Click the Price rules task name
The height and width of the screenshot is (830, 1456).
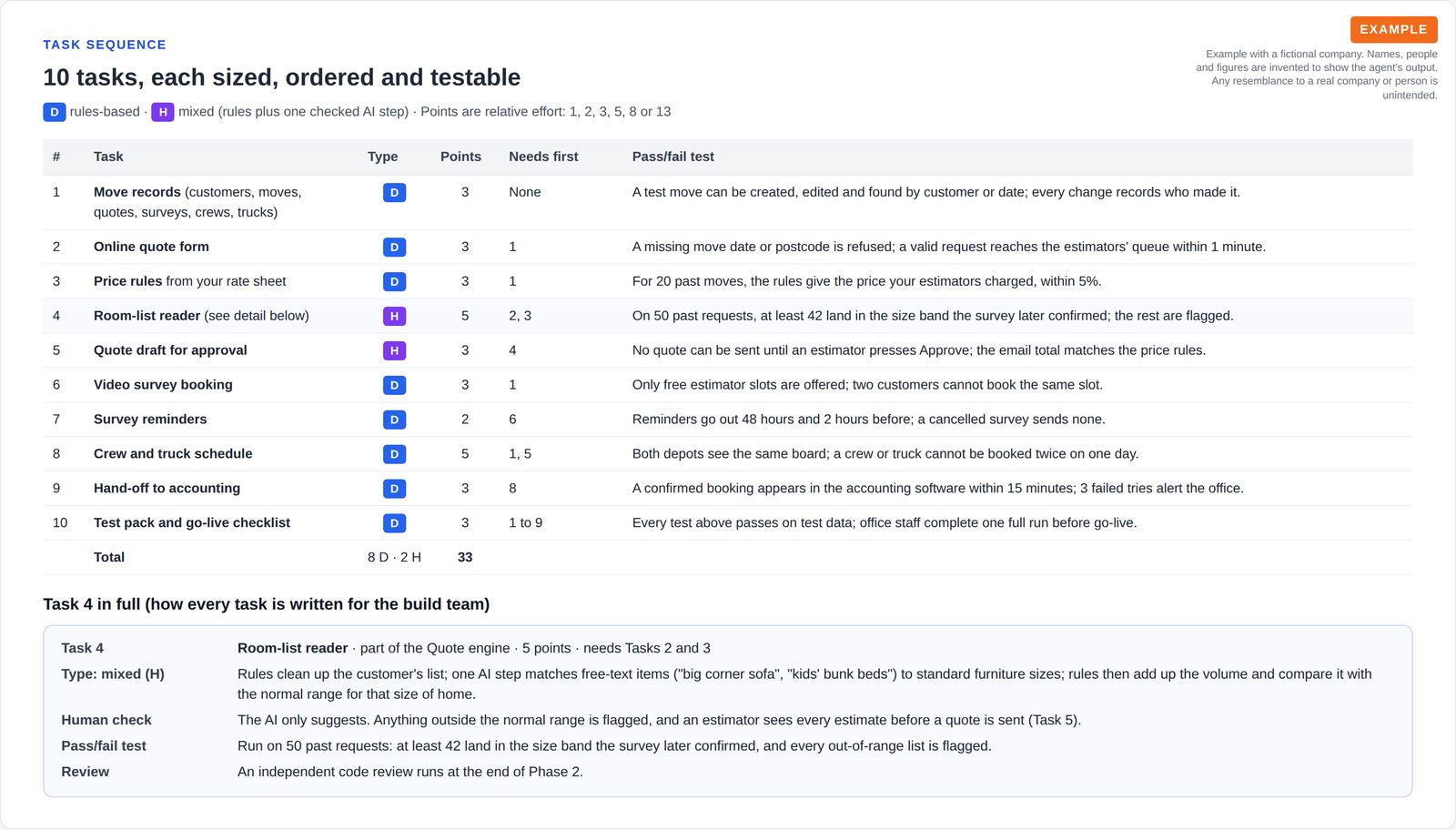pyautogui.click(x=127, y=281)
